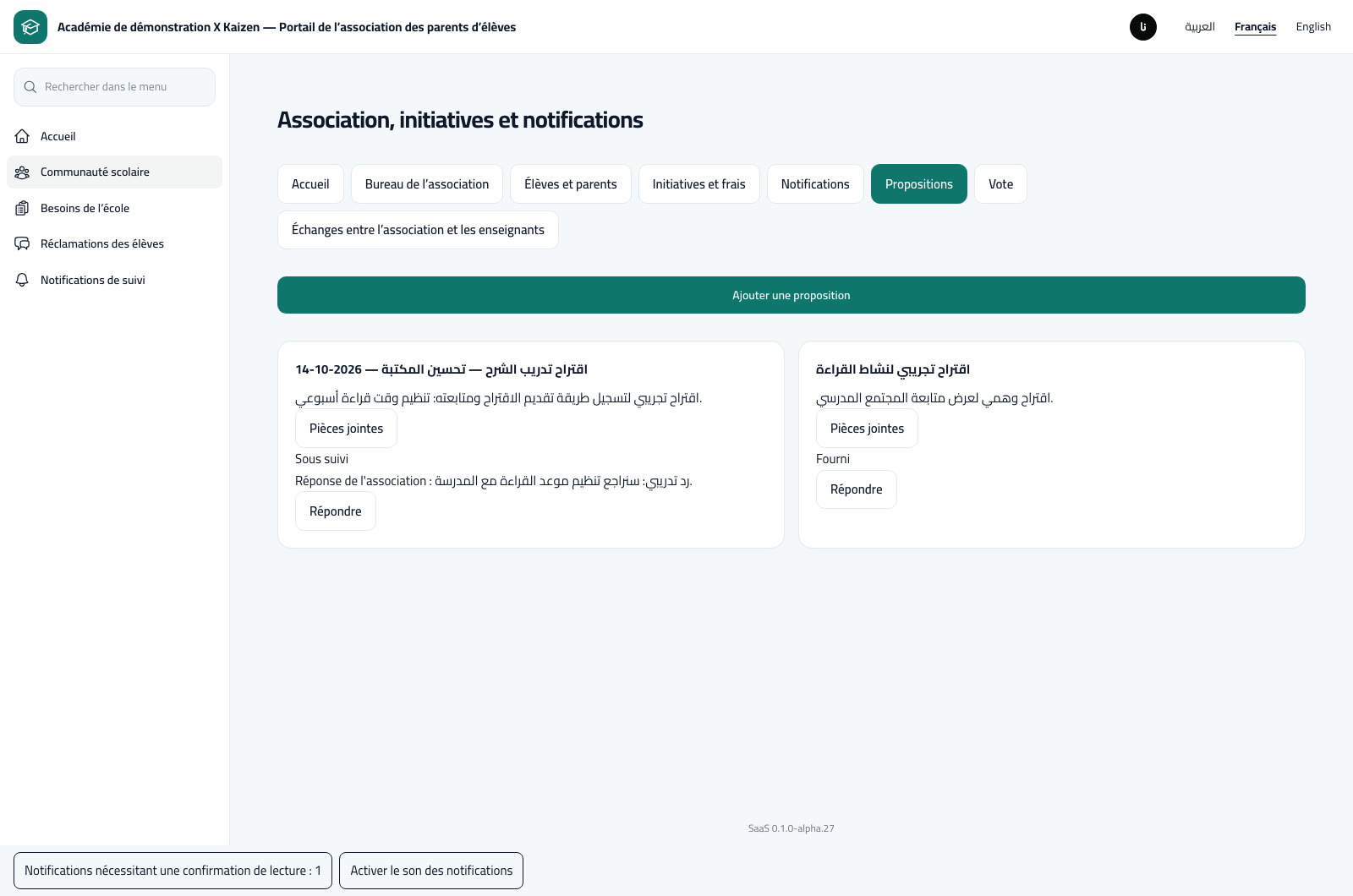Click the Académie de démonstration X Kaizen title

(x=287, y=27)
